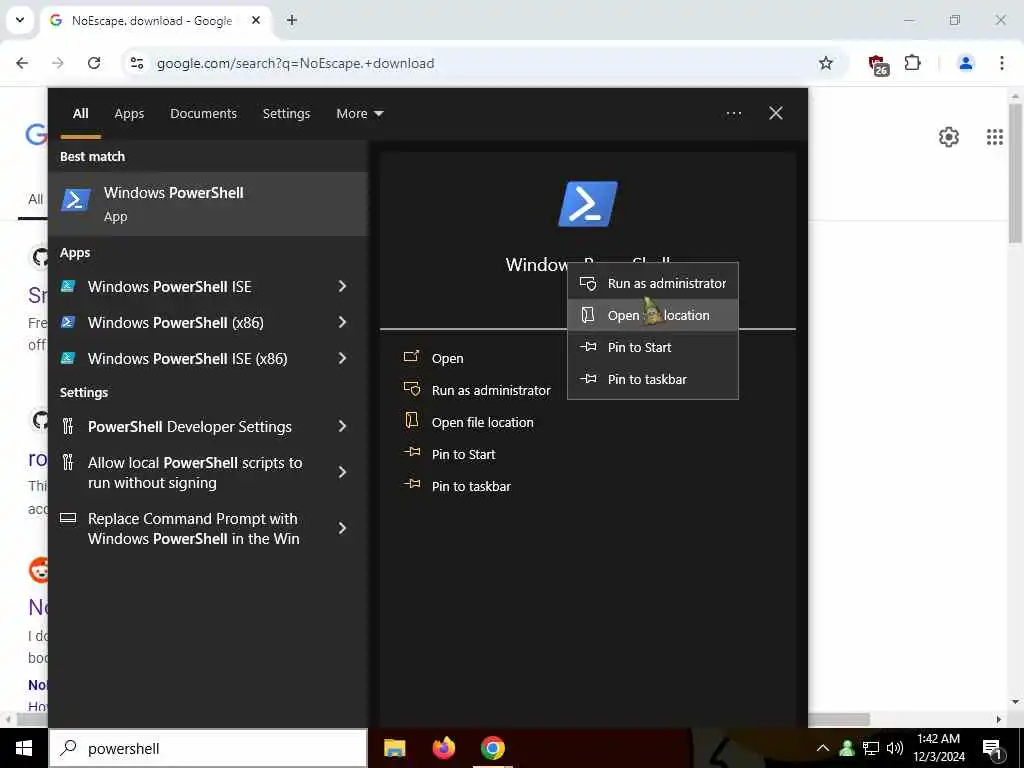Open search panel options ellipsis
1024x768 pixels.
(733, 114)
